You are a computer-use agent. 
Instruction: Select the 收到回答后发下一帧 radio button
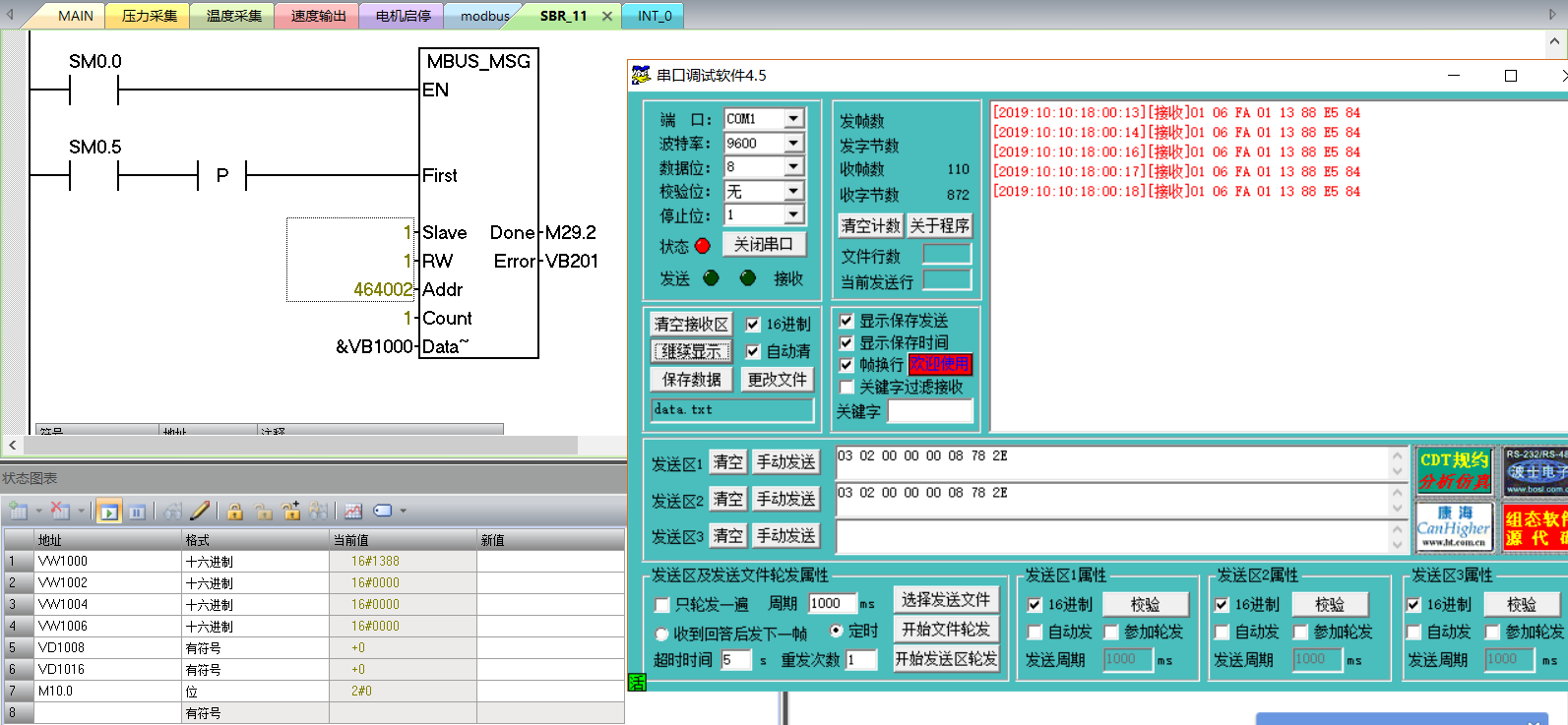(x=662, y=634)
